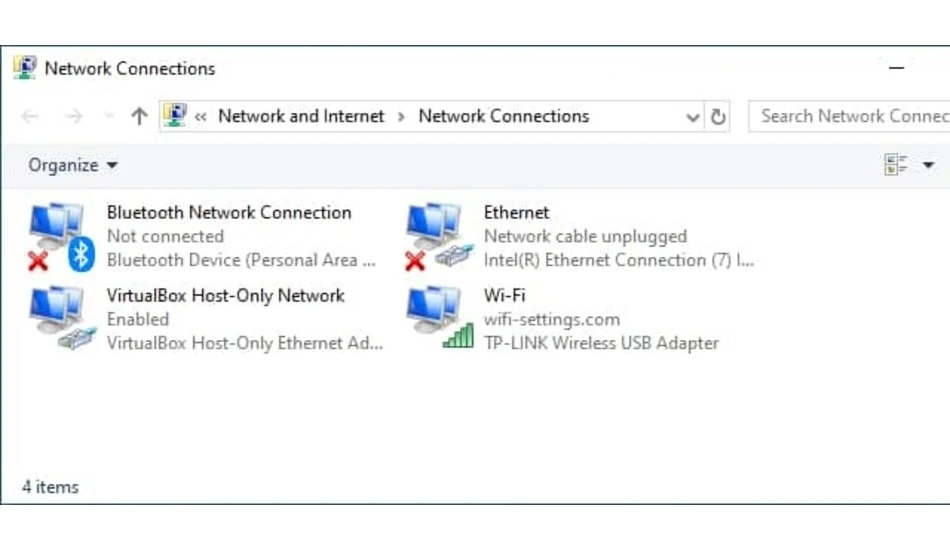The image size is (950, 550).
Task: Click the control panel icon in address bar
Action: tap(175, 116)
